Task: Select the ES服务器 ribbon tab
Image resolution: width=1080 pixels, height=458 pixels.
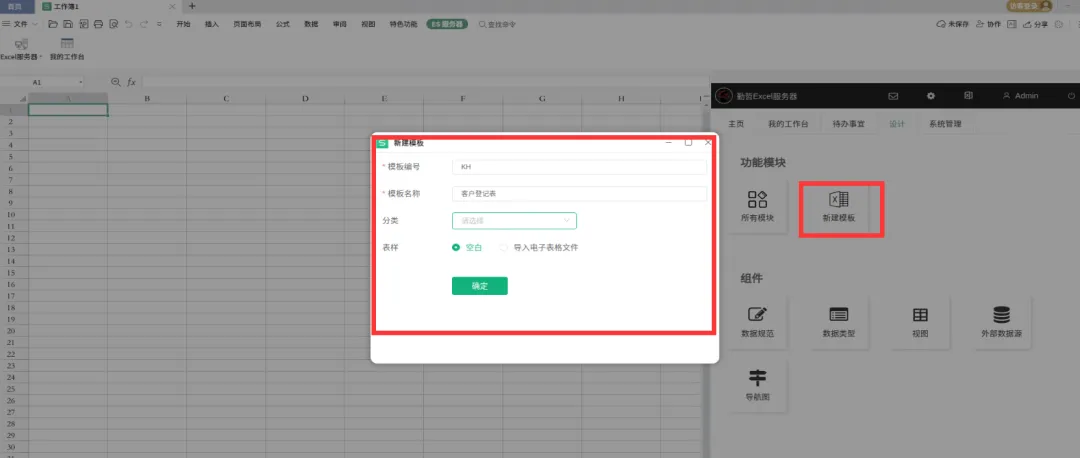Action: (x=447, y=24)
